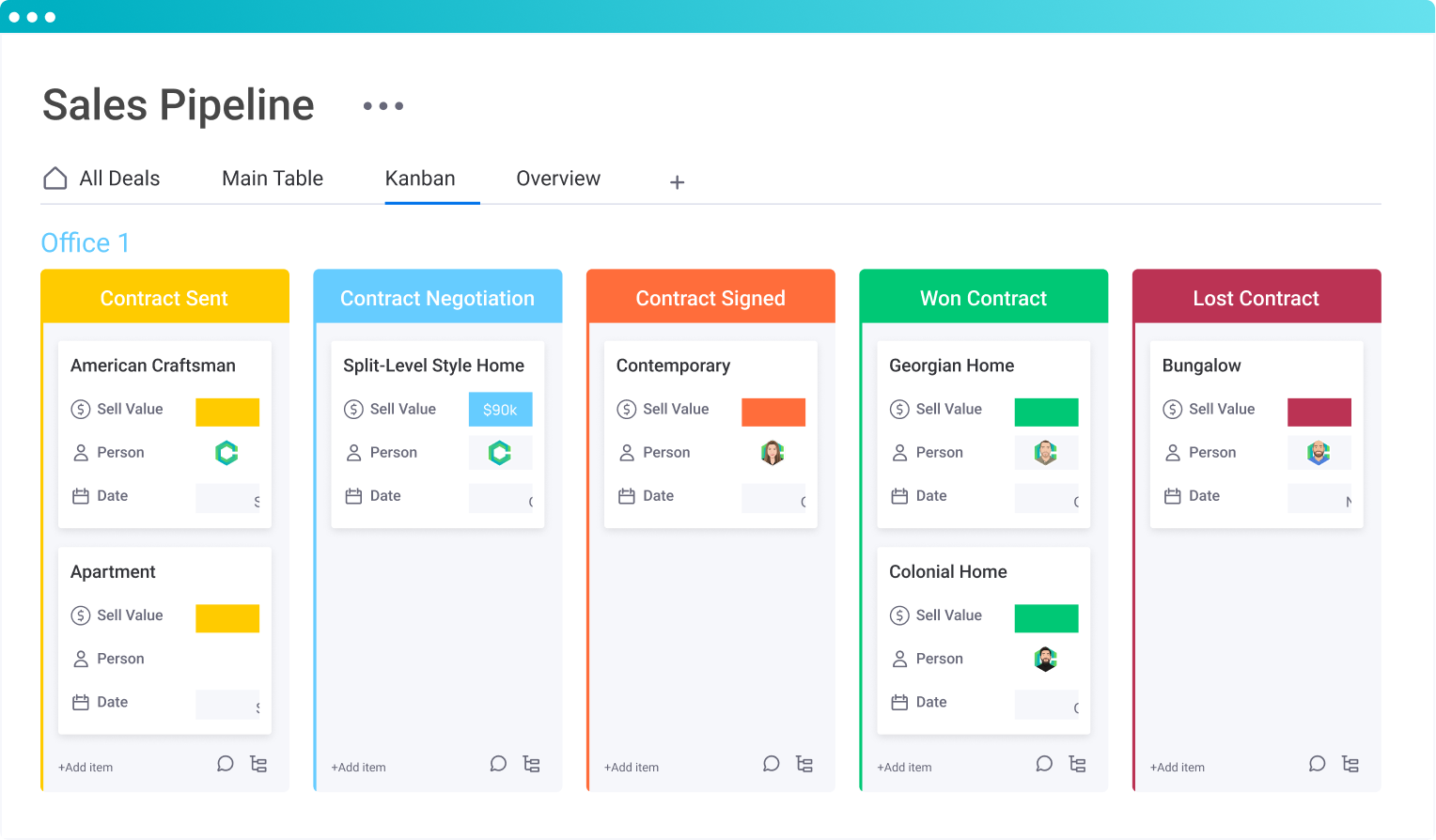Click +Add item in Contract Sent column
This screenshot has height=840, width=1436.
[86, 768]
